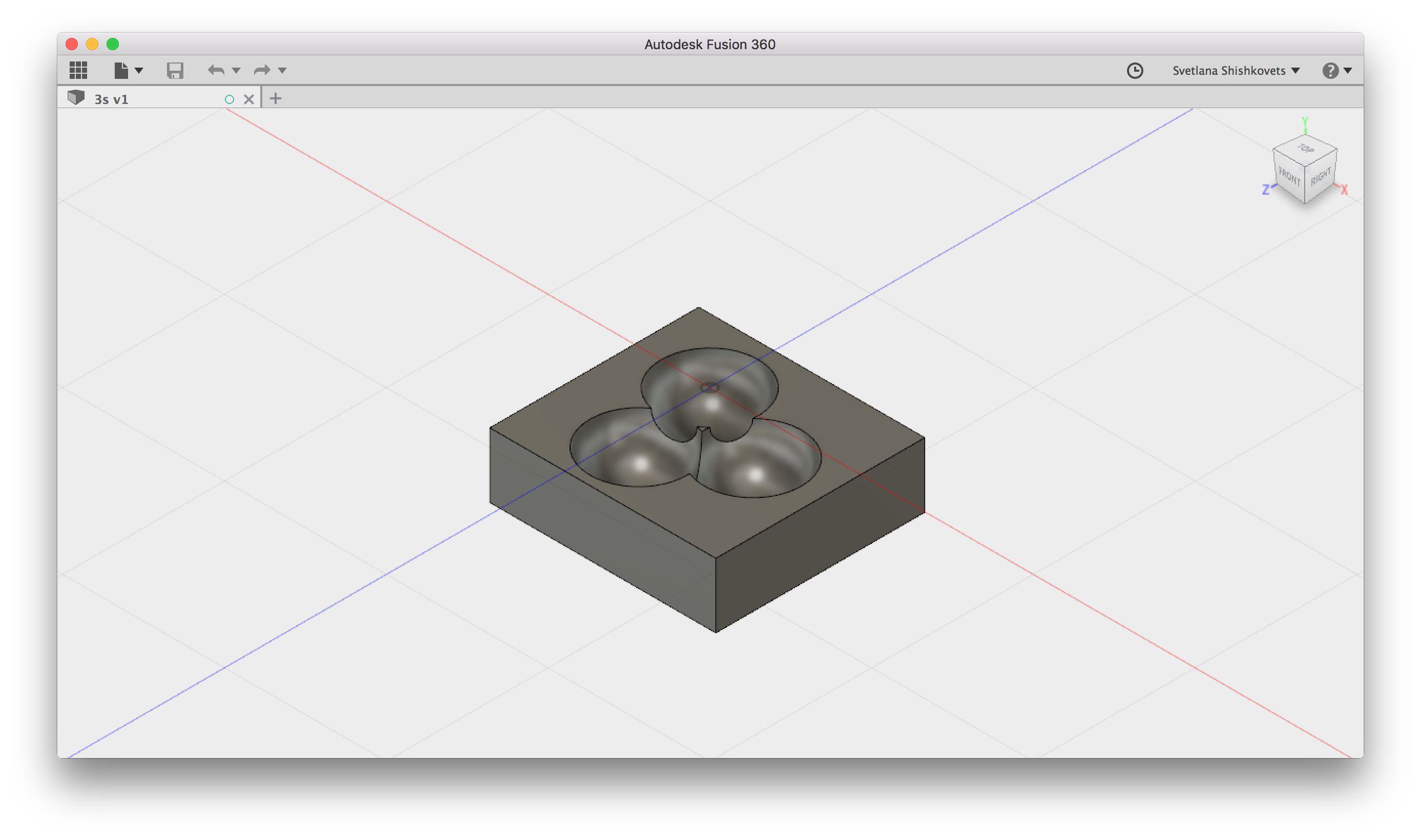Viewport: 1421px width, 840px height.
Task: Select the front left side face of the block
Action: [x=603, y=529]
